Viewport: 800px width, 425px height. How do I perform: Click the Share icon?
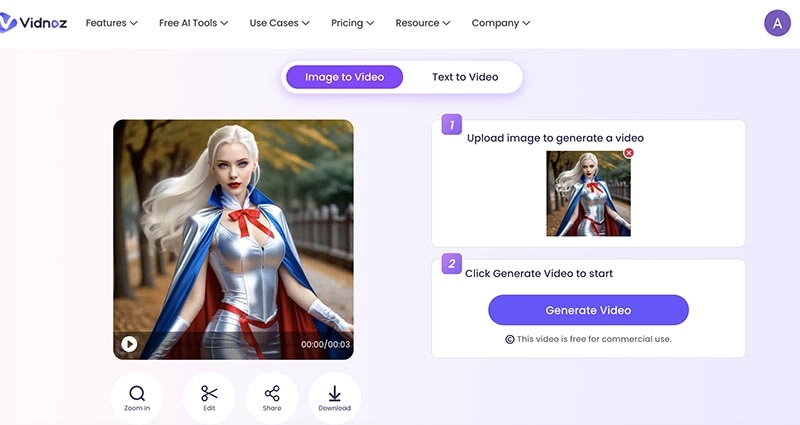point(272,393)
